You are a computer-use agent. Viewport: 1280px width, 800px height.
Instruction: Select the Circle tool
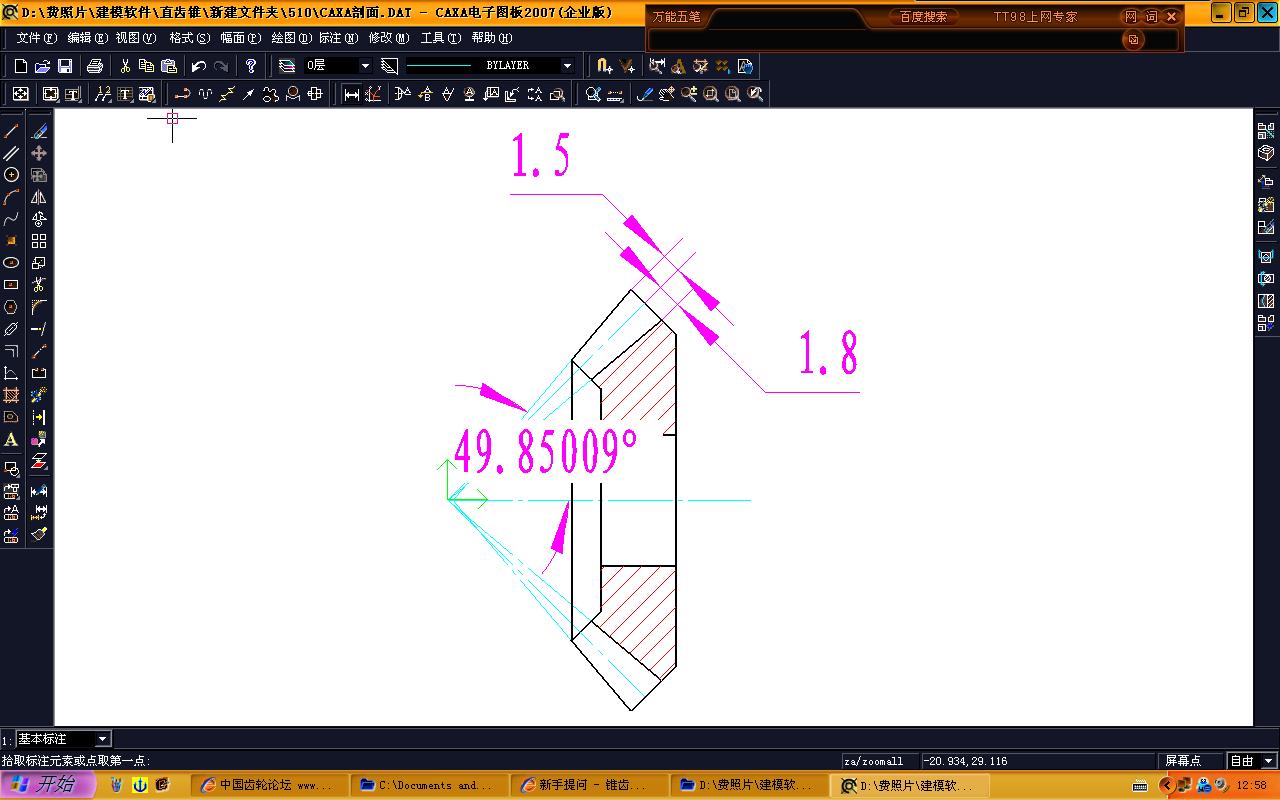point(12,175)
